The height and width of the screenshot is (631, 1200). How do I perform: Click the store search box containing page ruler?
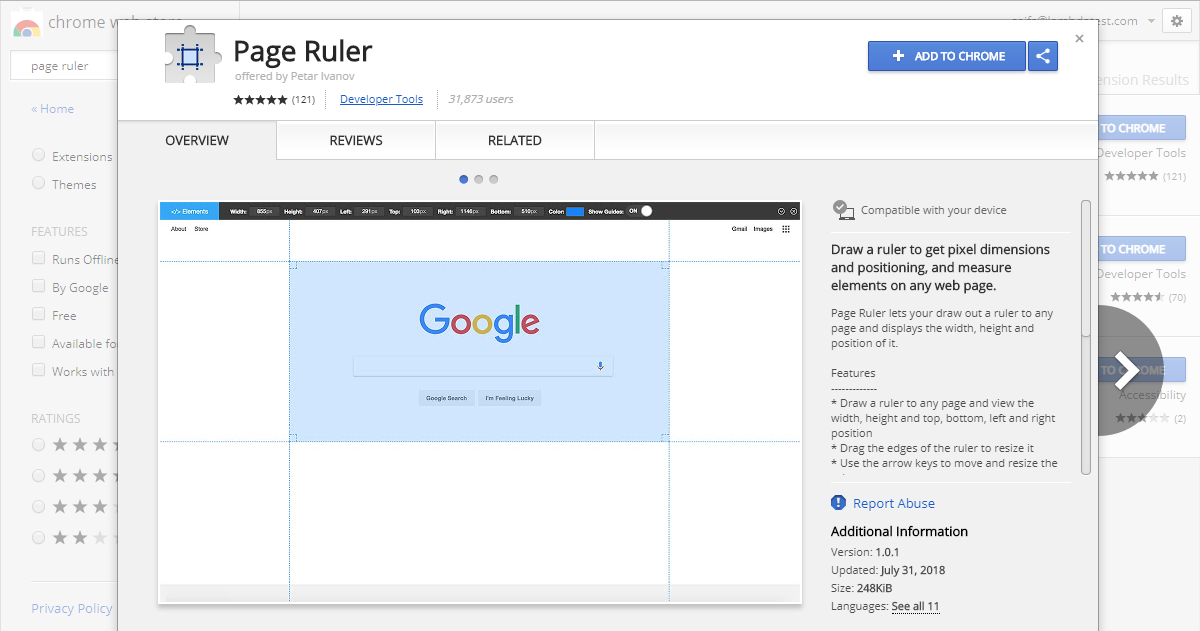click(x=65, y=66)
